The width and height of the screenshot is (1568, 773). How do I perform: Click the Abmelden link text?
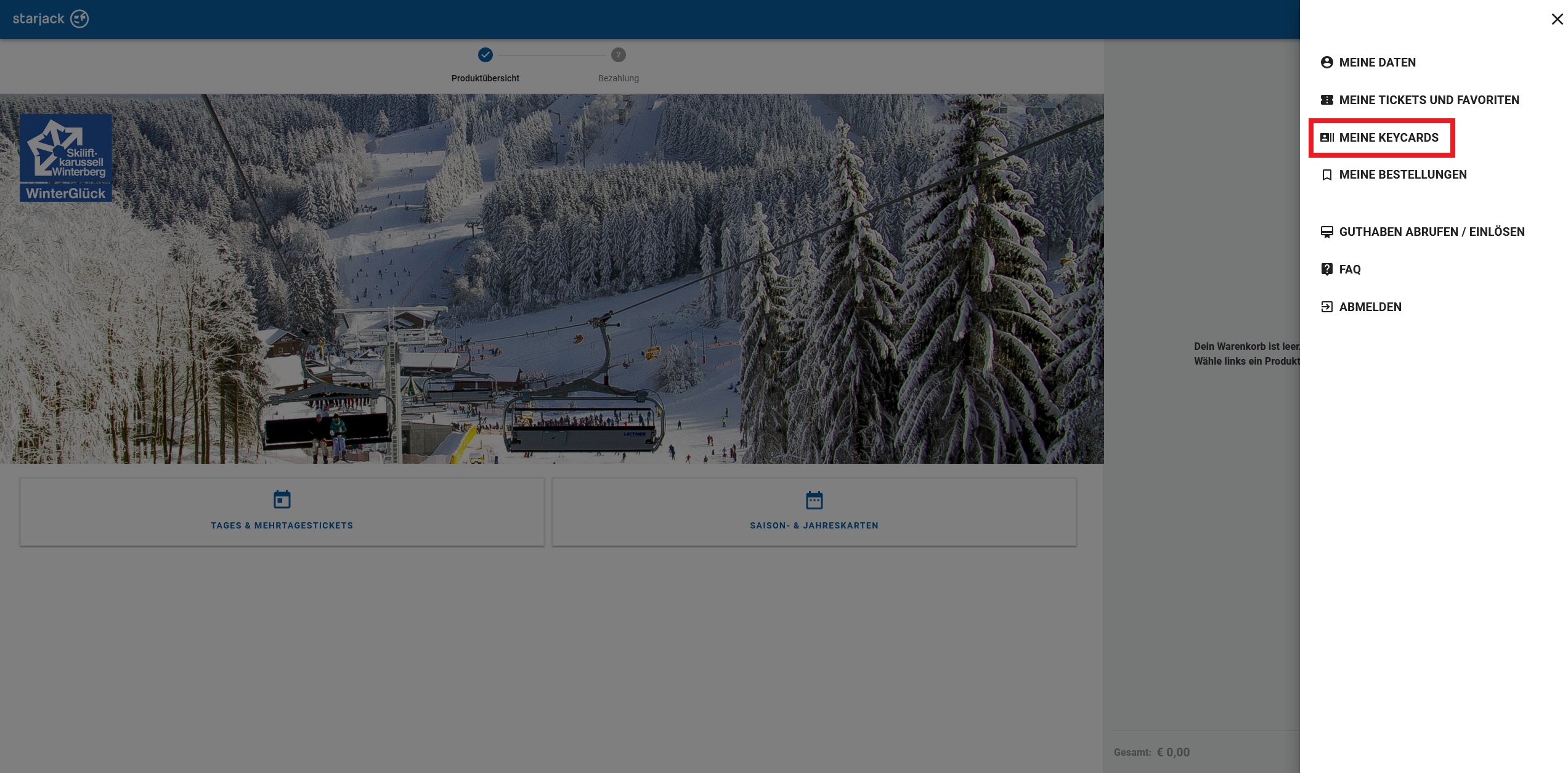click(1370, 307)
